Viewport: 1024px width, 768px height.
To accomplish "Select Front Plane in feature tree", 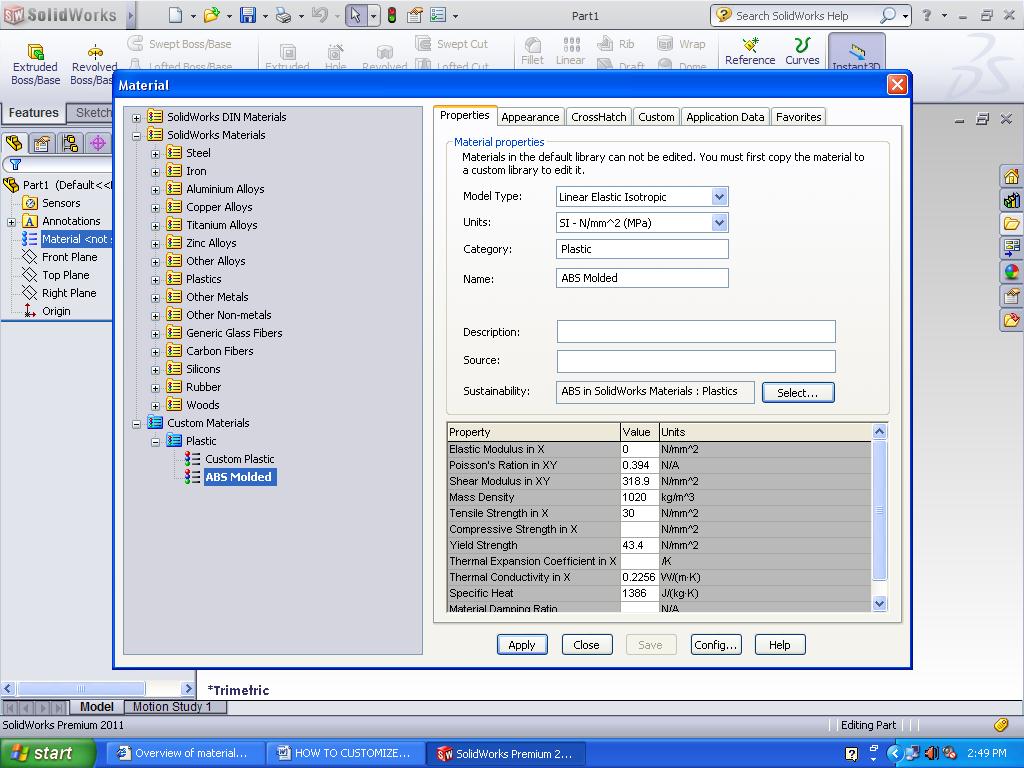I will coord(69,257).
